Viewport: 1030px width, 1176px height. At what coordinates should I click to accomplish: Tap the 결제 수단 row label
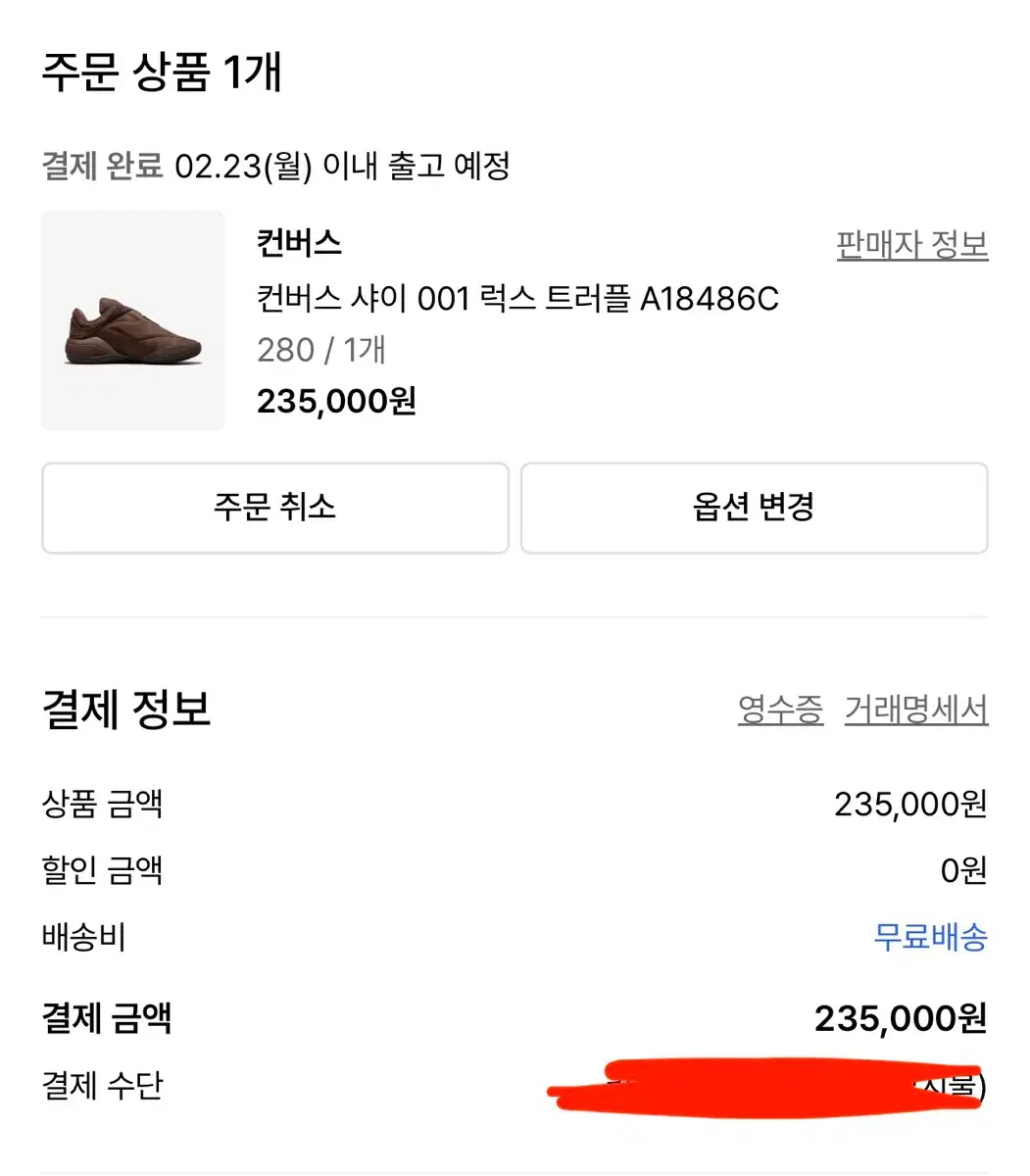click(x=102, y=1086)
